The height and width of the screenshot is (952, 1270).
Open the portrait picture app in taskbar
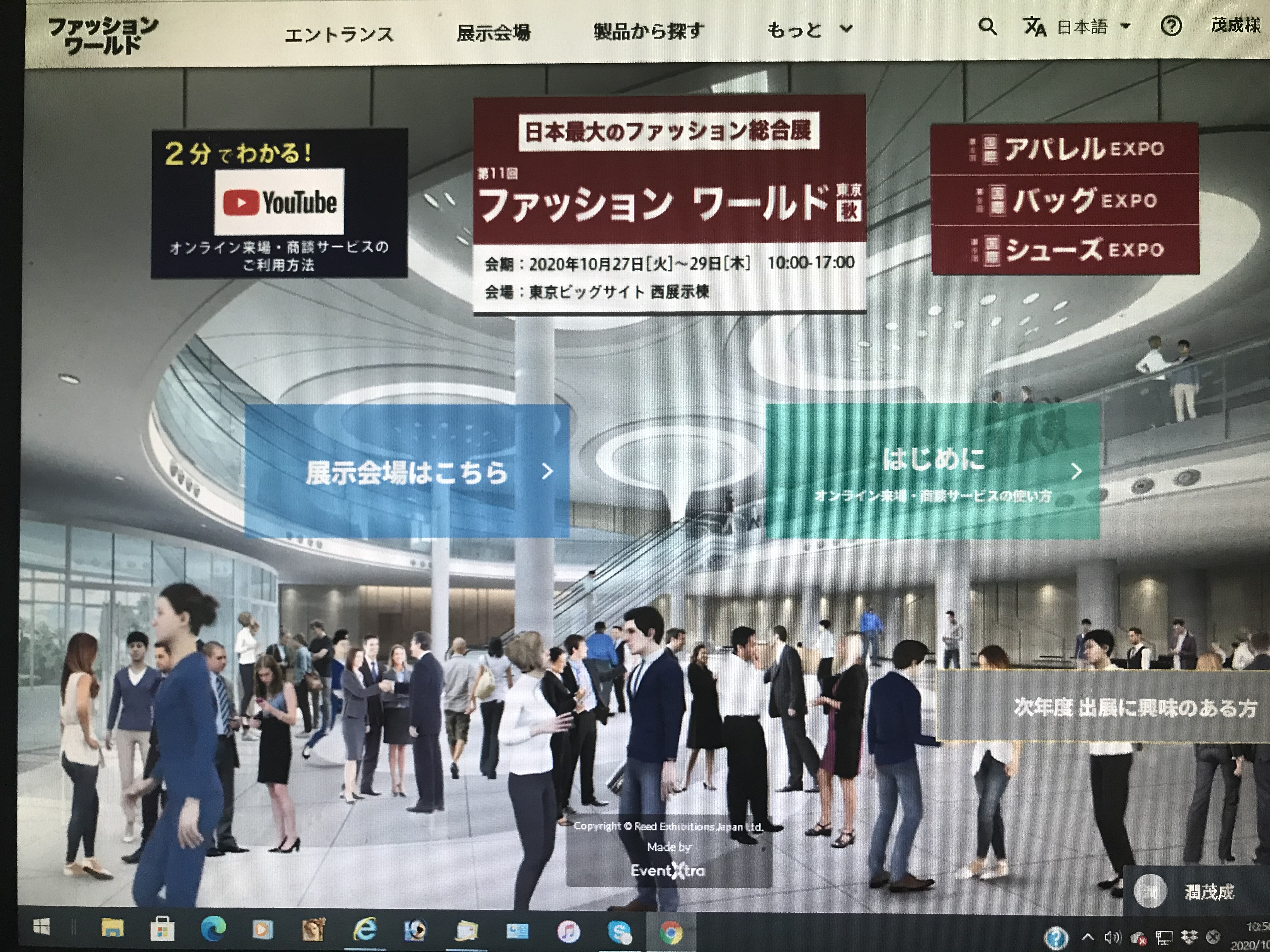point(313,930)
